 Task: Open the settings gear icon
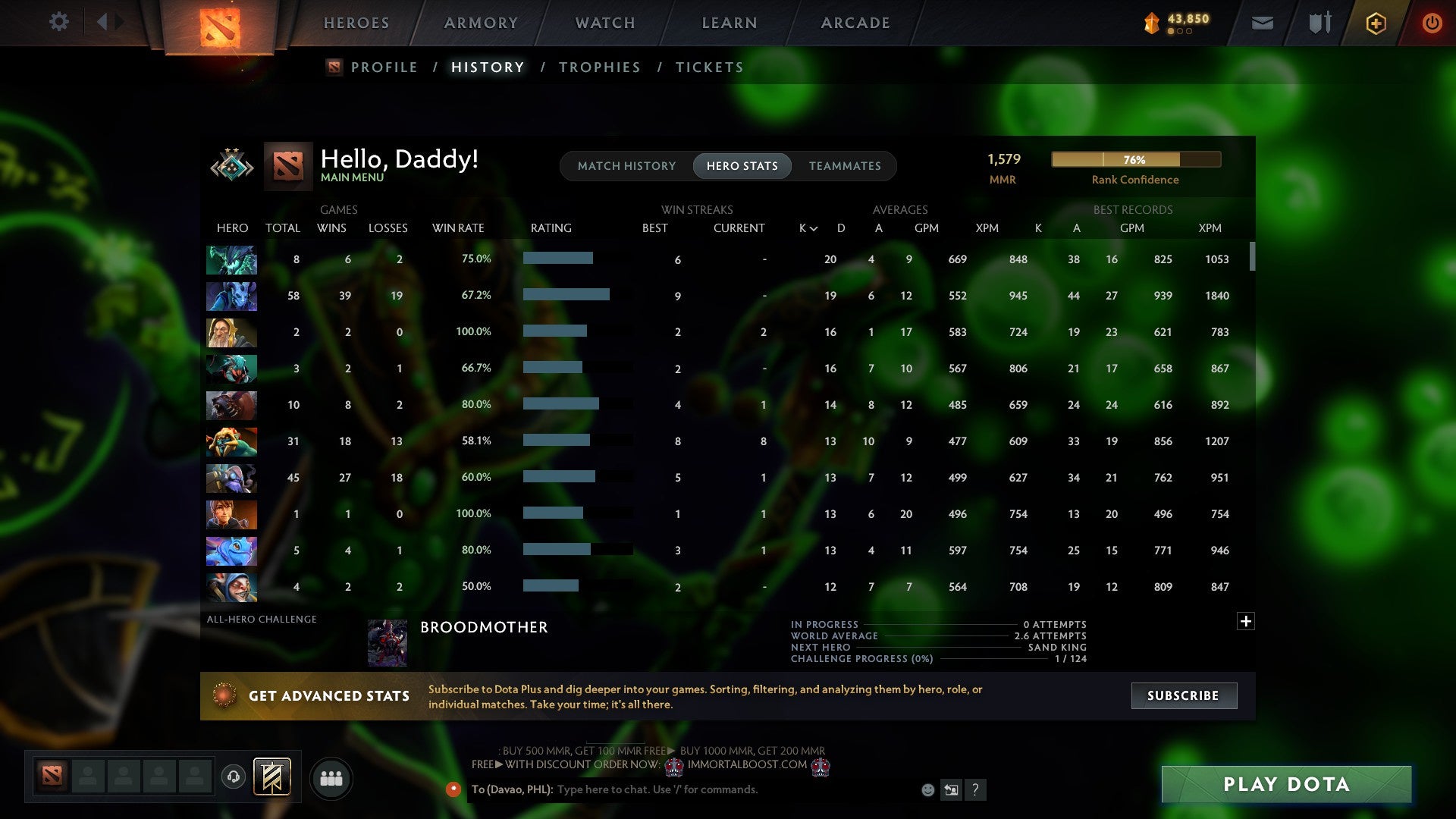(x=59, y=22)
